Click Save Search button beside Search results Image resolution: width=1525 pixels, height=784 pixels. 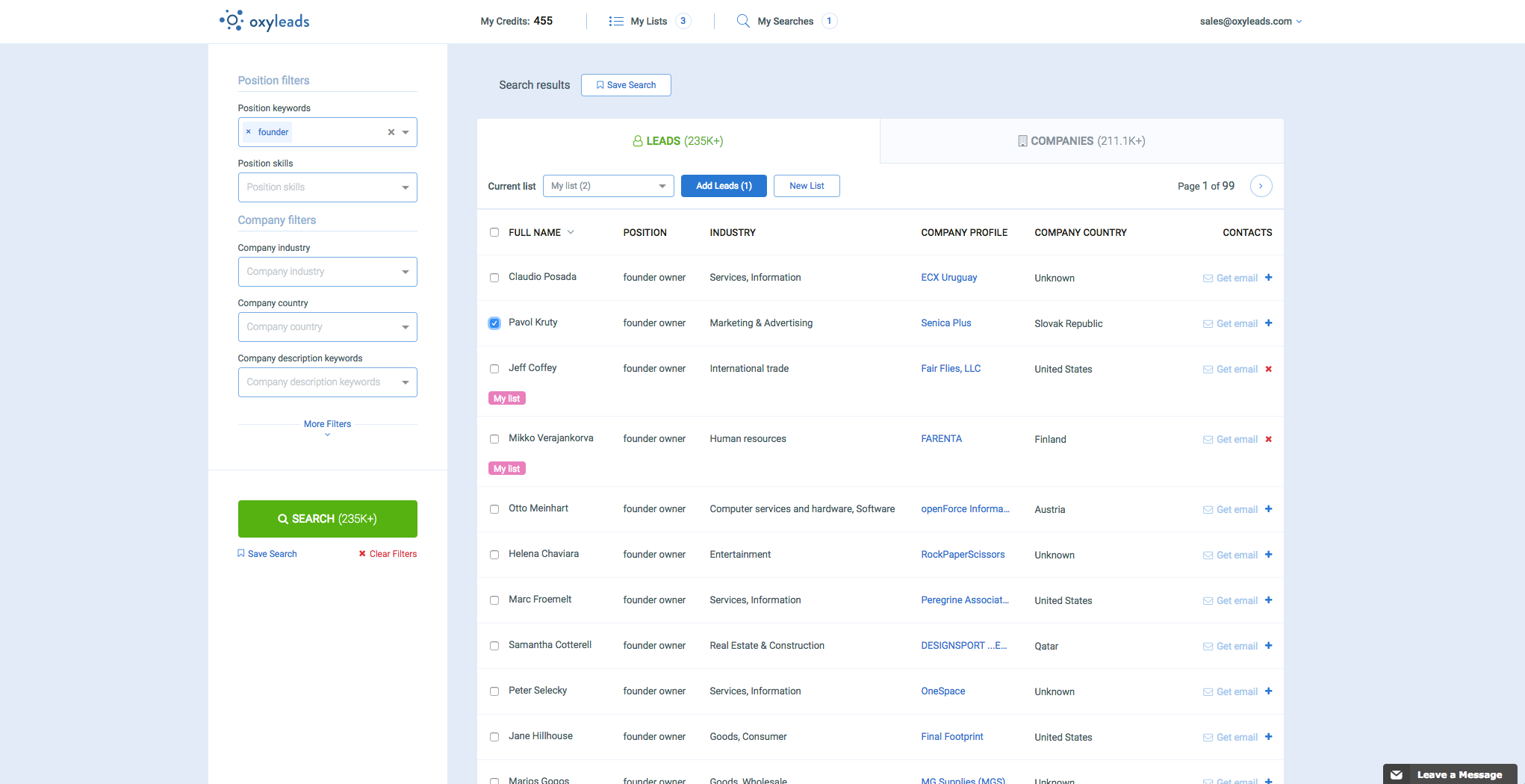[626, 85]
